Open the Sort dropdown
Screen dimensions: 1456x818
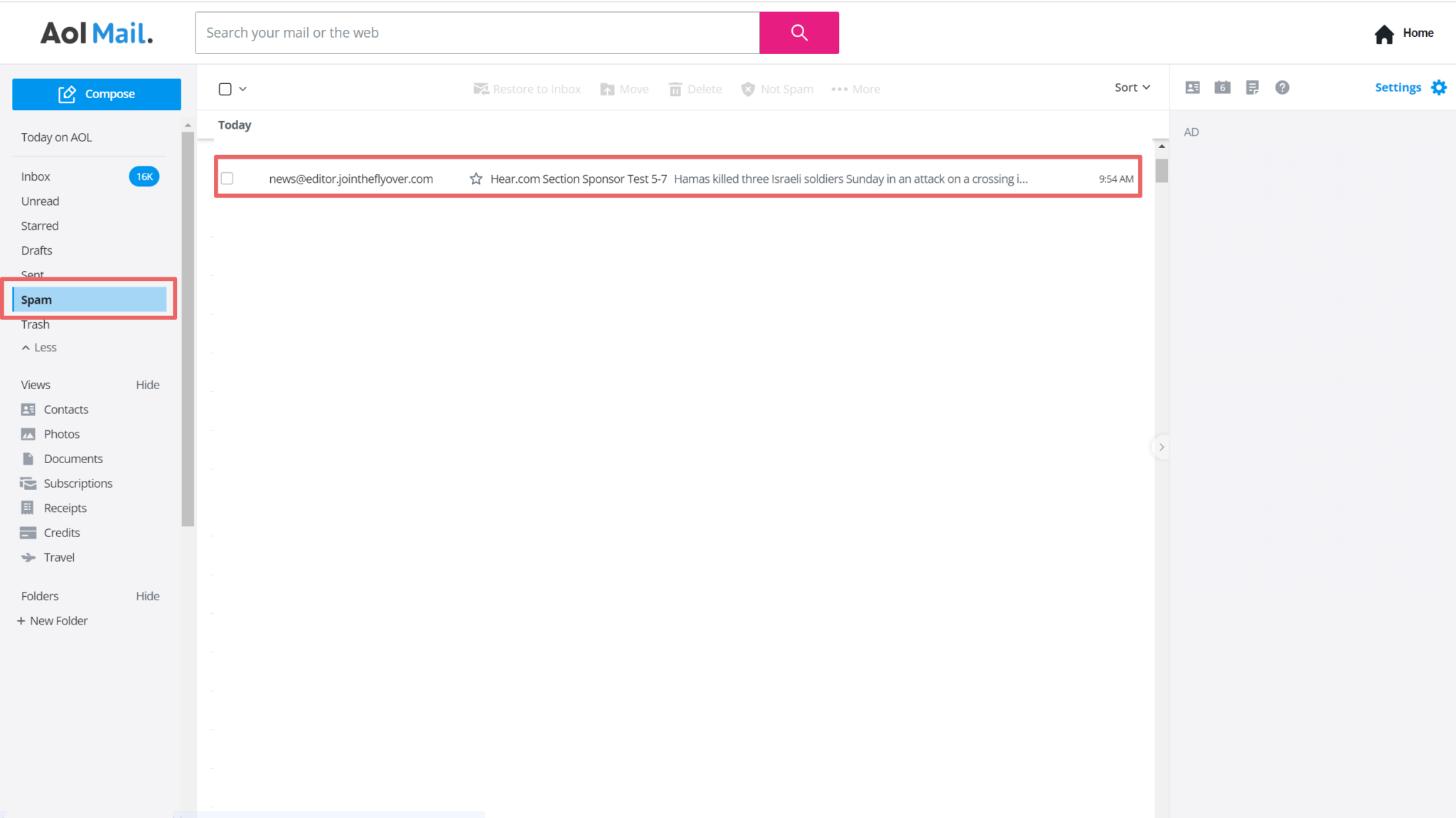click(x=1131, y=87)
